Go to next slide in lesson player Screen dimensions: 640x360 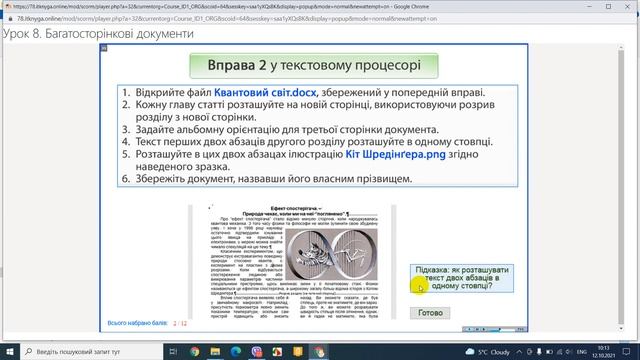coord(484,329)
